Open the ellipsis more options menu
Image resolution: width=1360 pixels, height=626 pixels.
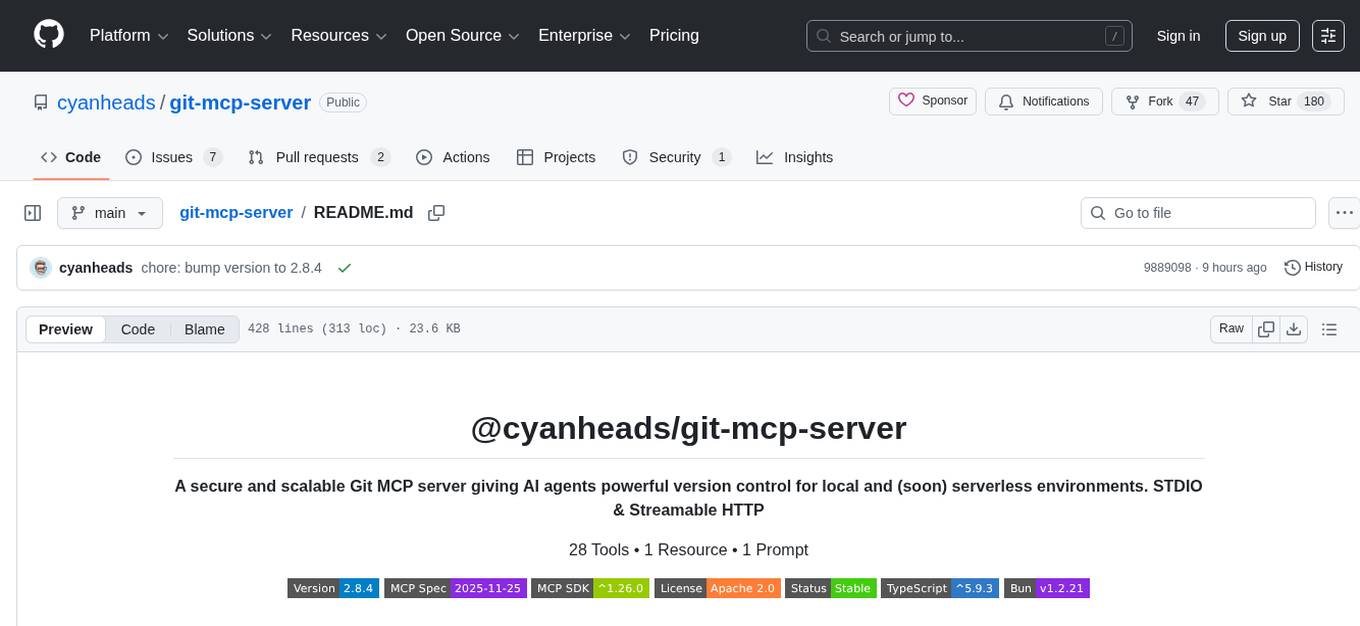1344,212
